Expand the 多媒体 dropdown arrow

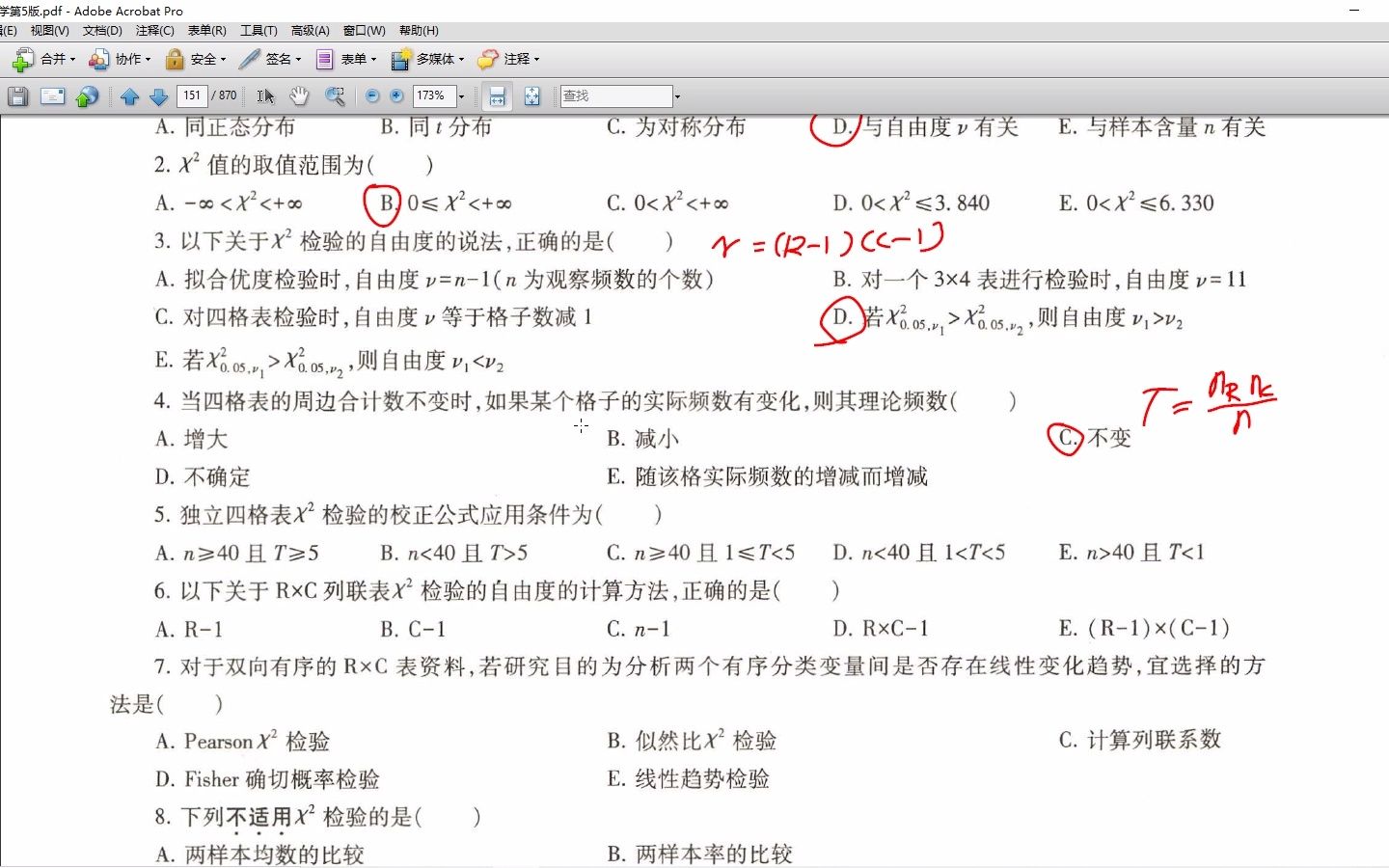[461, 60]
